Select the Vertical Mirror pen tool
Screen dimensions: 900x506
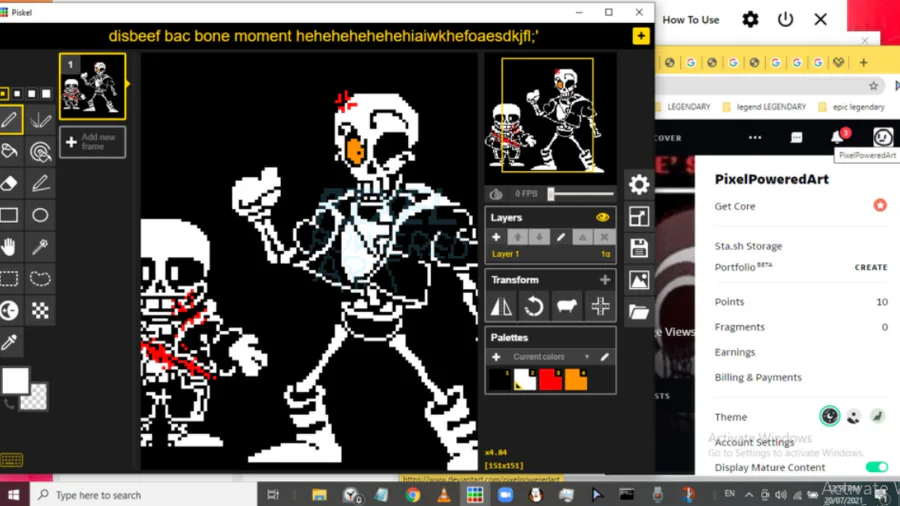tap(40, 120)
